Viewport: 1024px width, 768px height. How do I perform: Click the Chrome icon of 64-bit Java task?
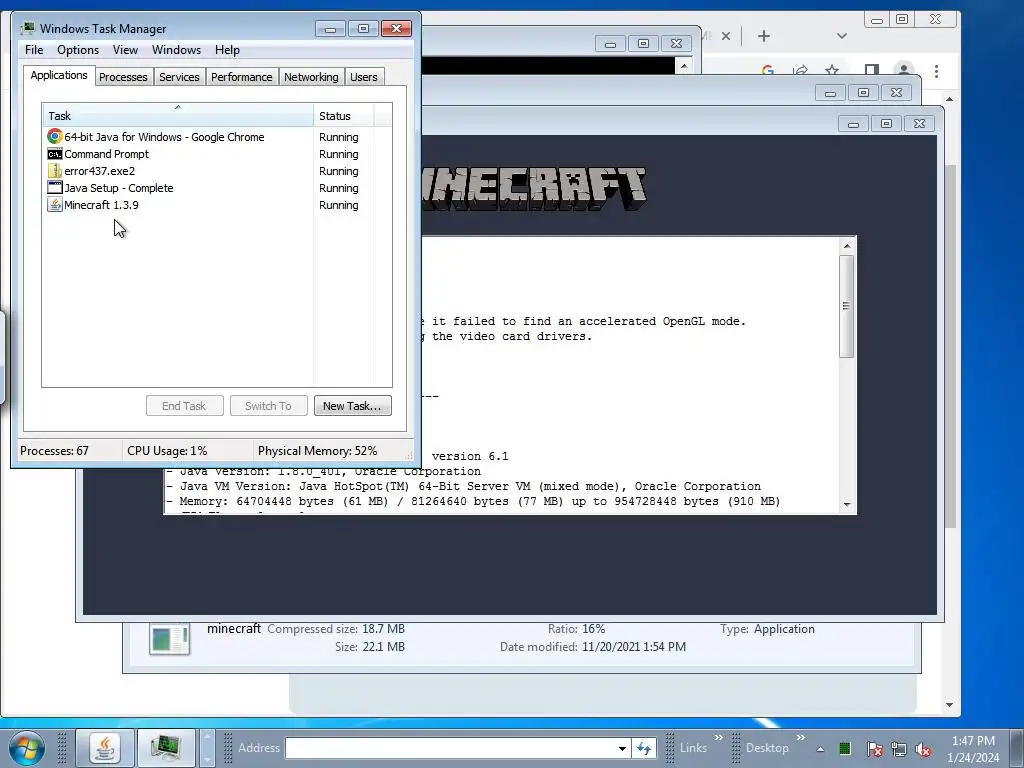coord(55,136)
